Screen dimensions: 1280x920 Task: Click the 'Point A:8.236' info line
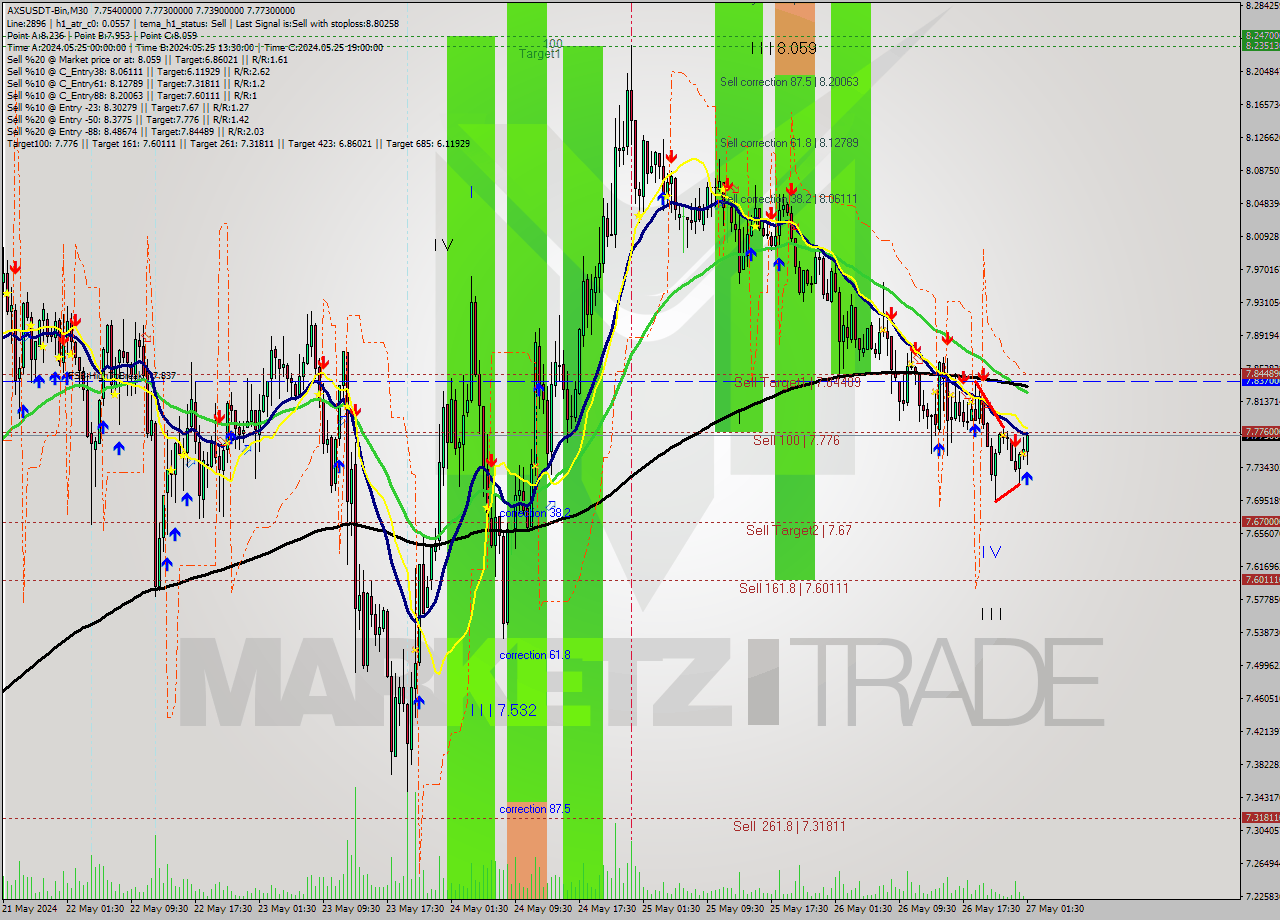coord(102,36)
